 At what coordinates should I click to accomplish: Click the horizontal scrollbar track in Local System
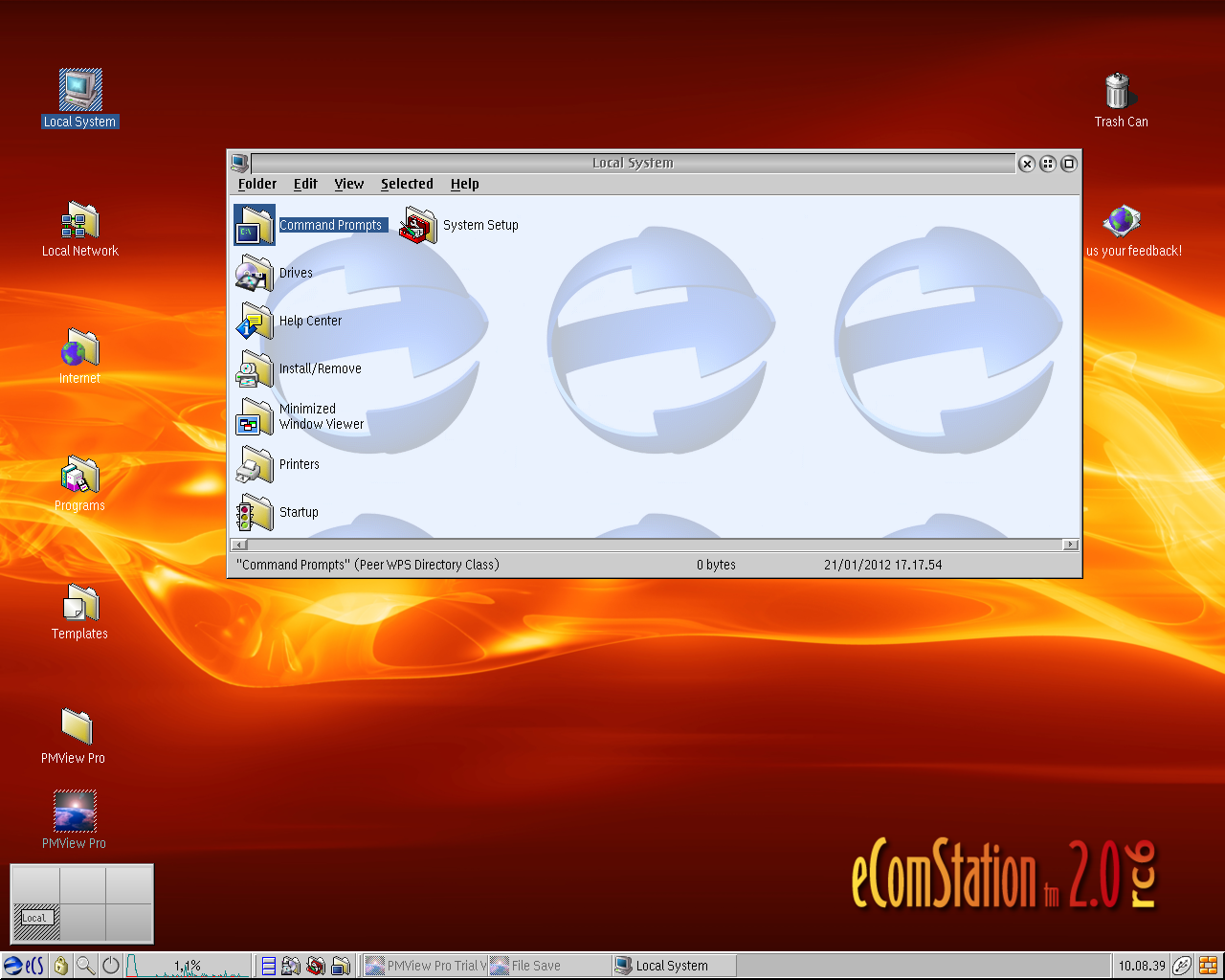tap(656, 545)
